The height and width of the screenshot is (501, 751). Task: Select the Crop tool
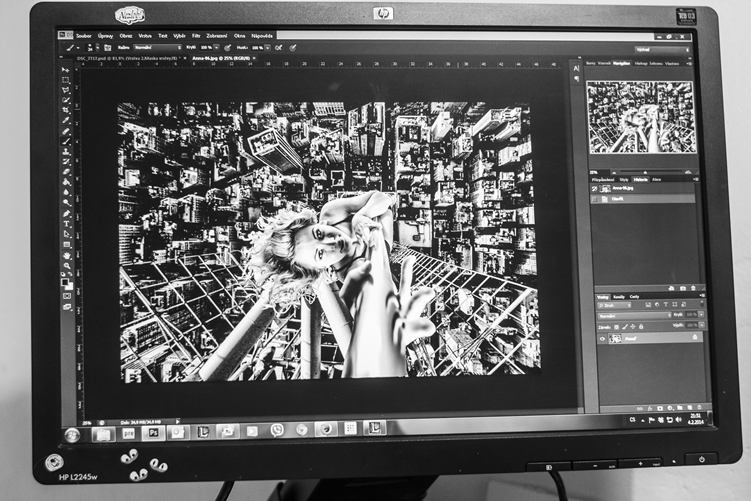(x=66, y=110)
